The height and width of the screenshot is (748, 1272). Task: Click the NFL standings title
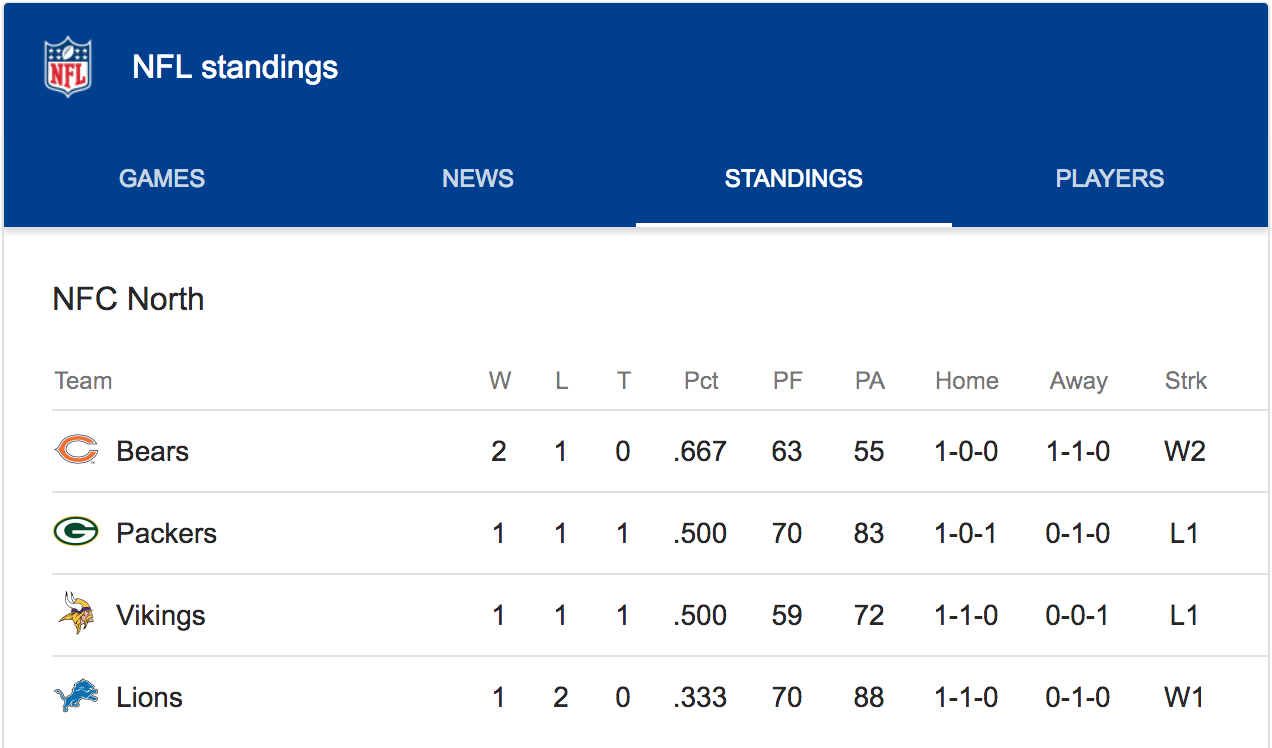[x=235, y=68]
